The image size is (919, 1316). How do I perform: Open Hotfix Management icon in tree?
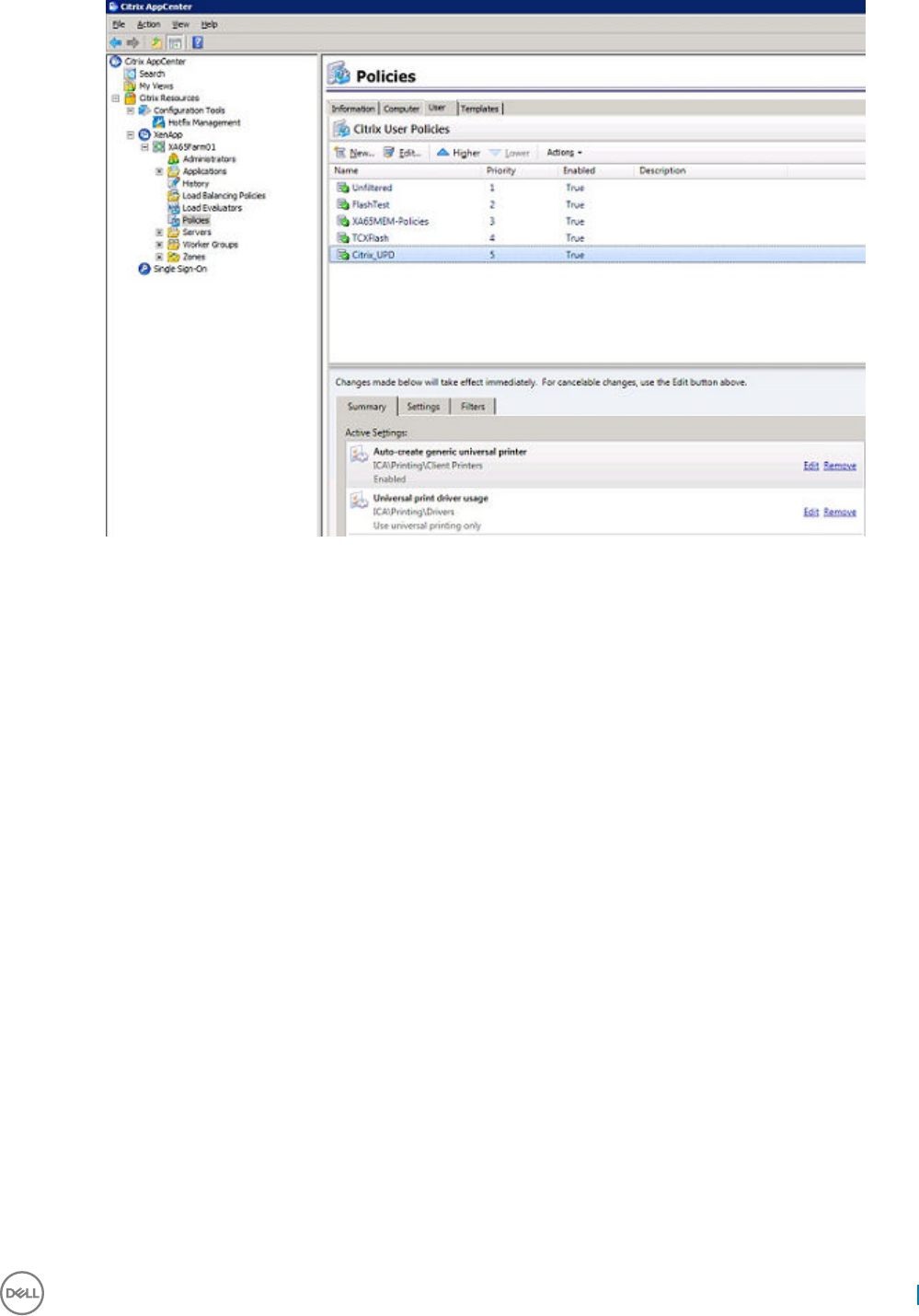159,122
